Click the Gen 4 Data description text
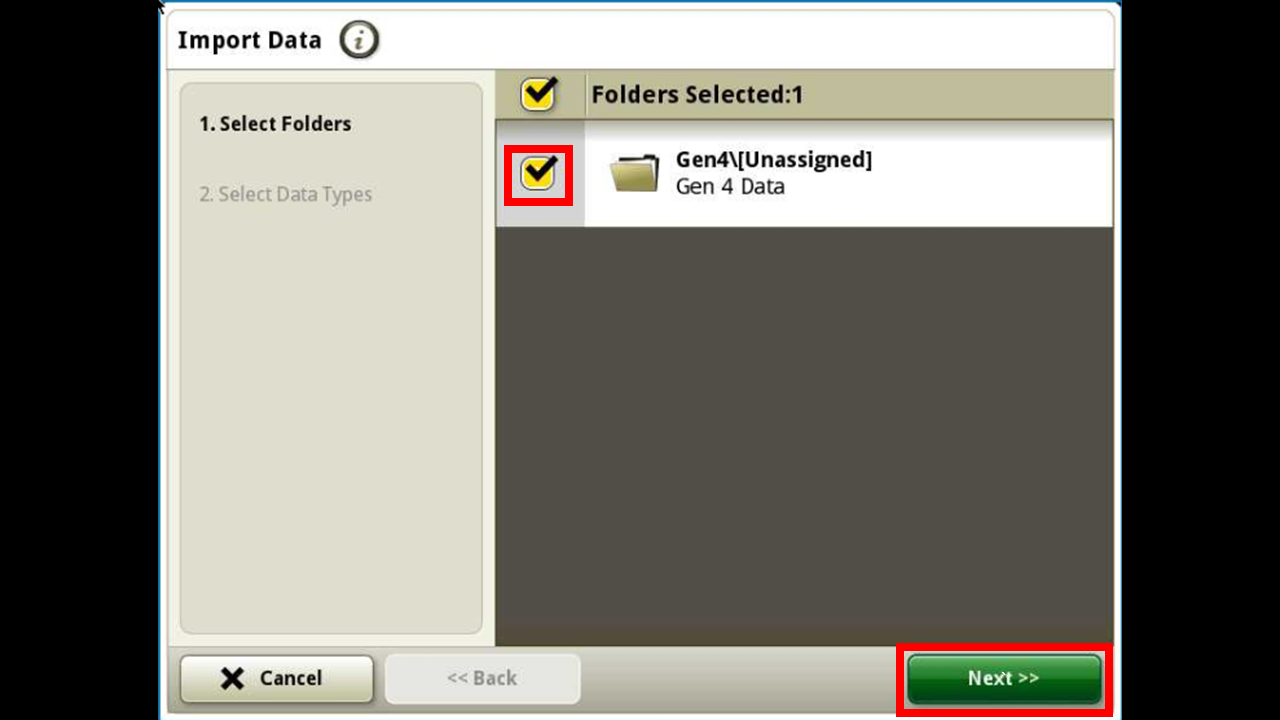Screen dimensions: 1280x720 point(730,187)
